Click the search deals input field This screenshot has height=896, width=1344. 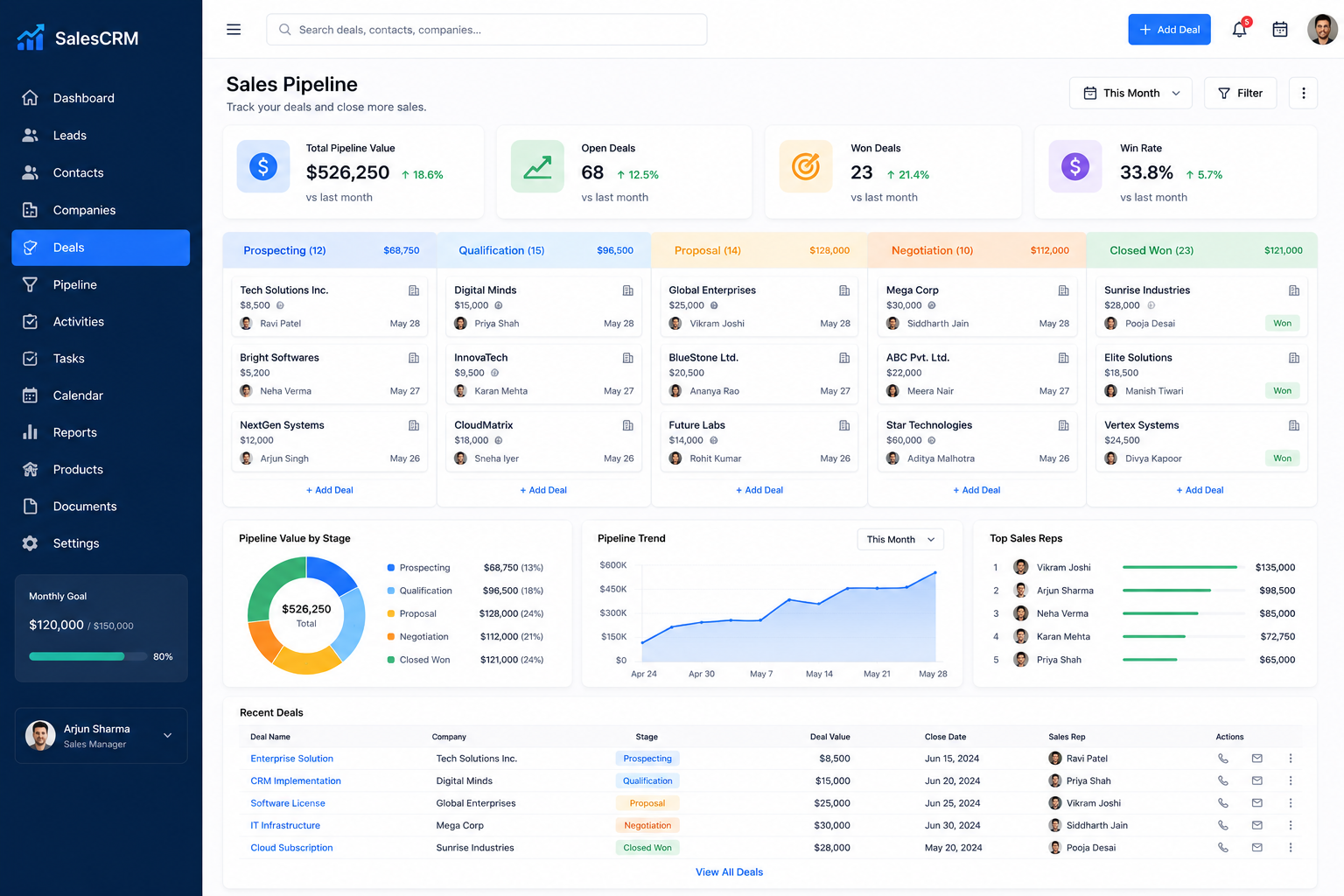tap(486, 29)
